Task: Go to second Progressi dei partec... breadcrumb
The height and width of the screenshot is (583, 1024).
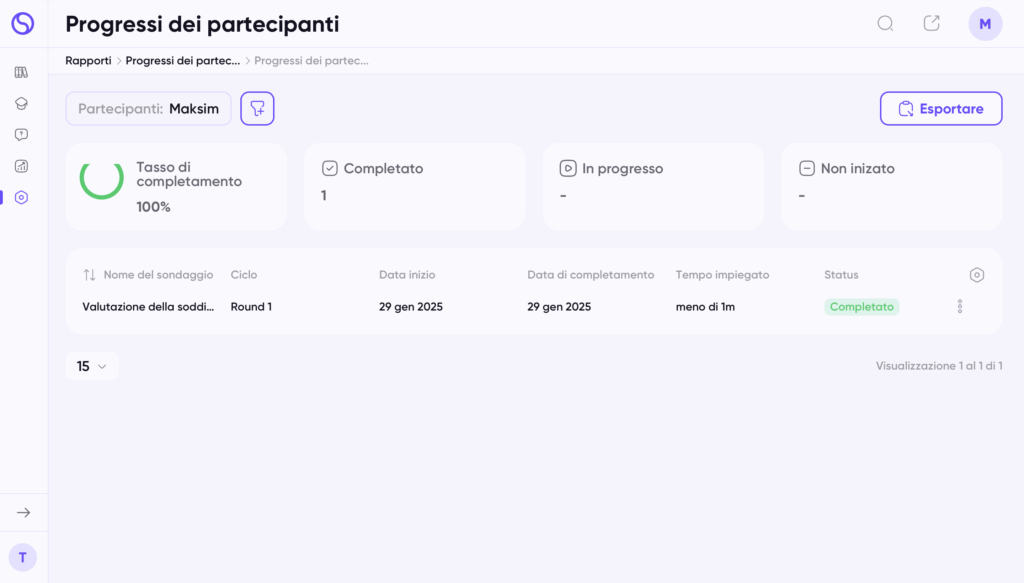Action: click(x=312, y=61)
